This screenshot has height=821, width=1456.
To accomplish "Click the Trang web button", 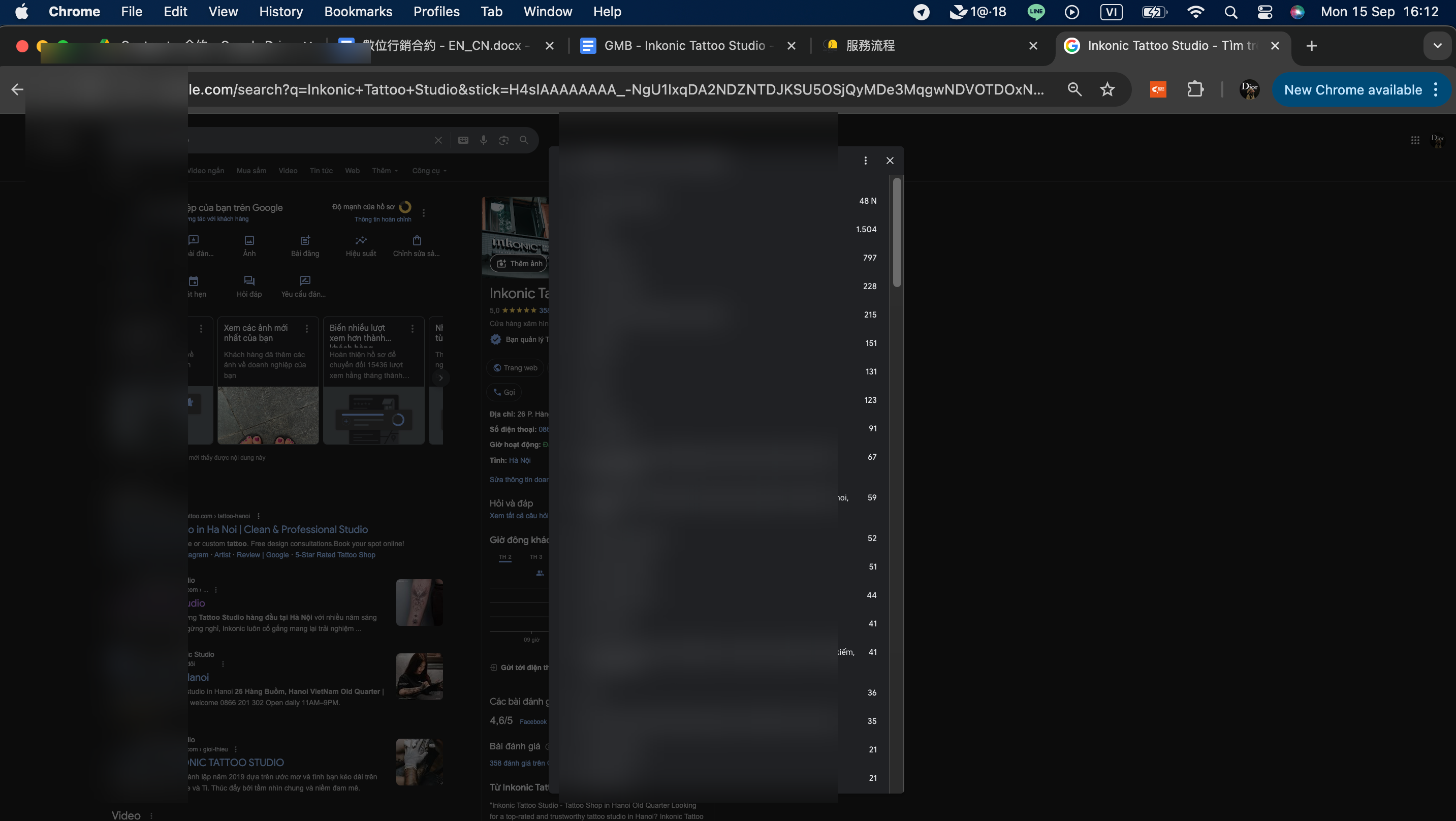I will click(x=515, y=367).
